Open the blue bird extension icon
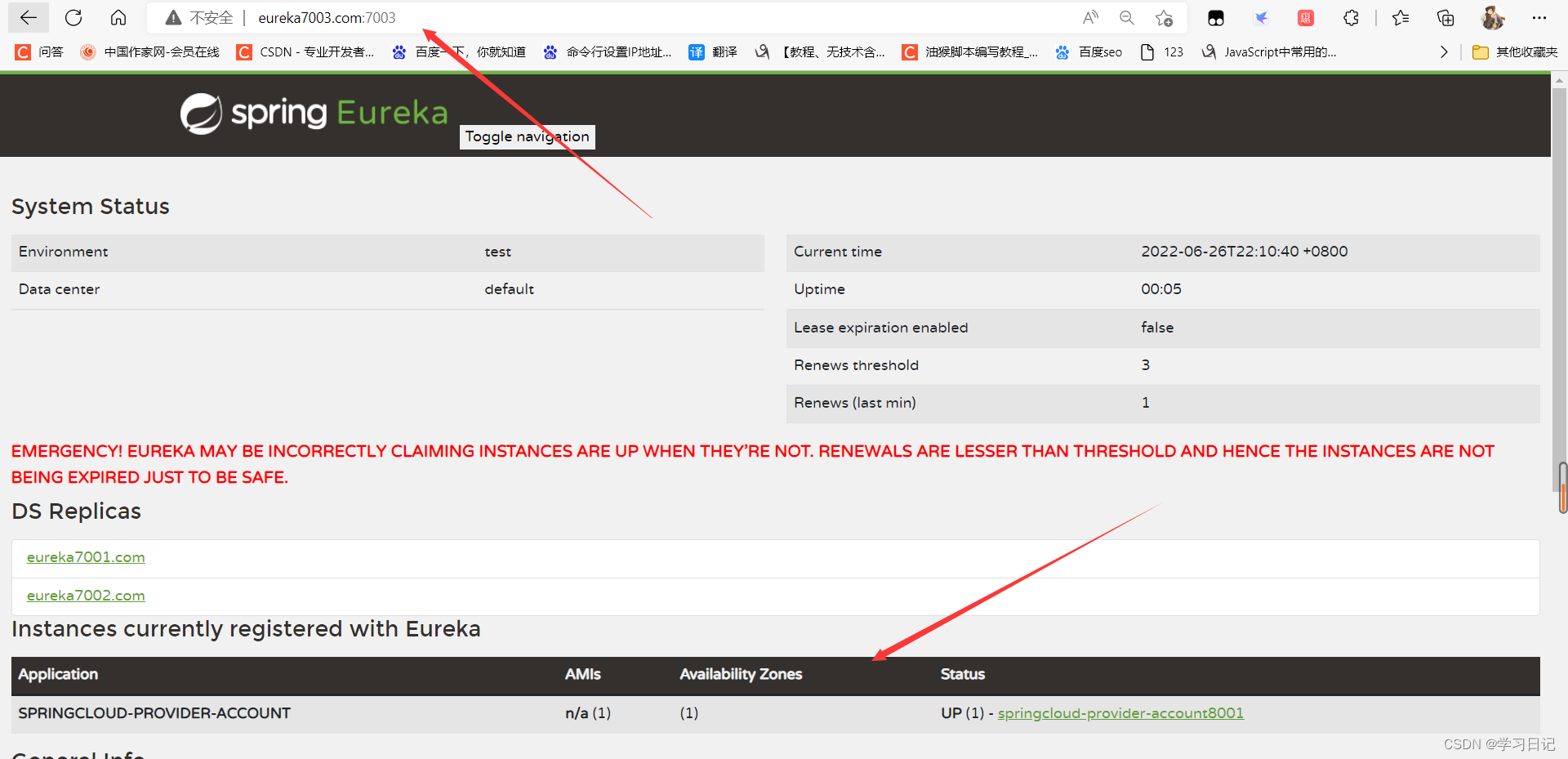 (x=1261, y=17)
